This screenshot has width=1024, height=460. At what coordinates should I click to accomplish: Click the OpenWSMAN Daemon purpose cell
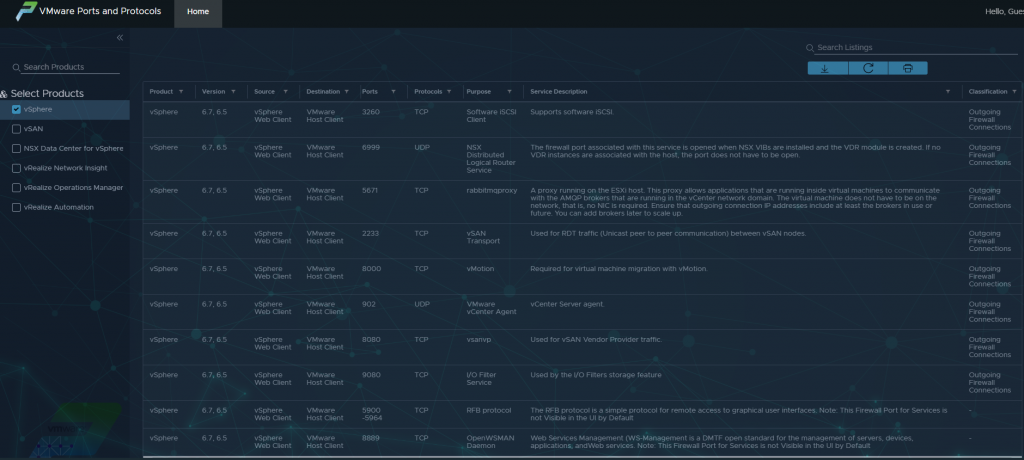pyautogui.click(x=490, y=442)
